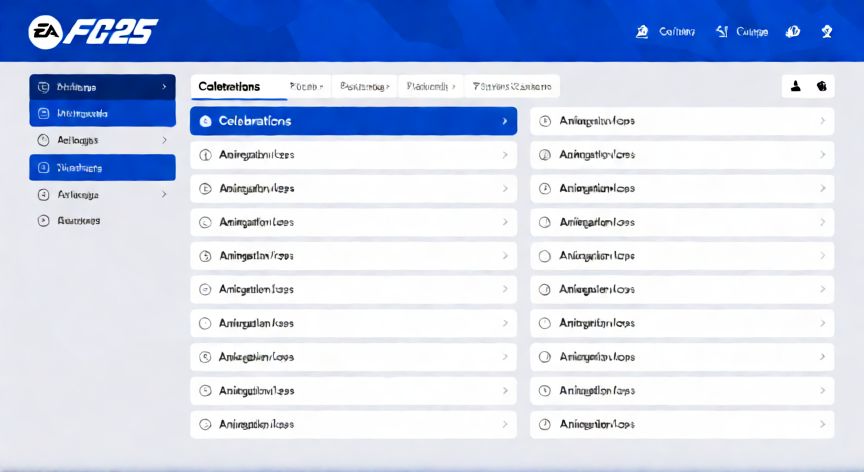Expand the third sidebar item's chevron

(x=164, y=140)
